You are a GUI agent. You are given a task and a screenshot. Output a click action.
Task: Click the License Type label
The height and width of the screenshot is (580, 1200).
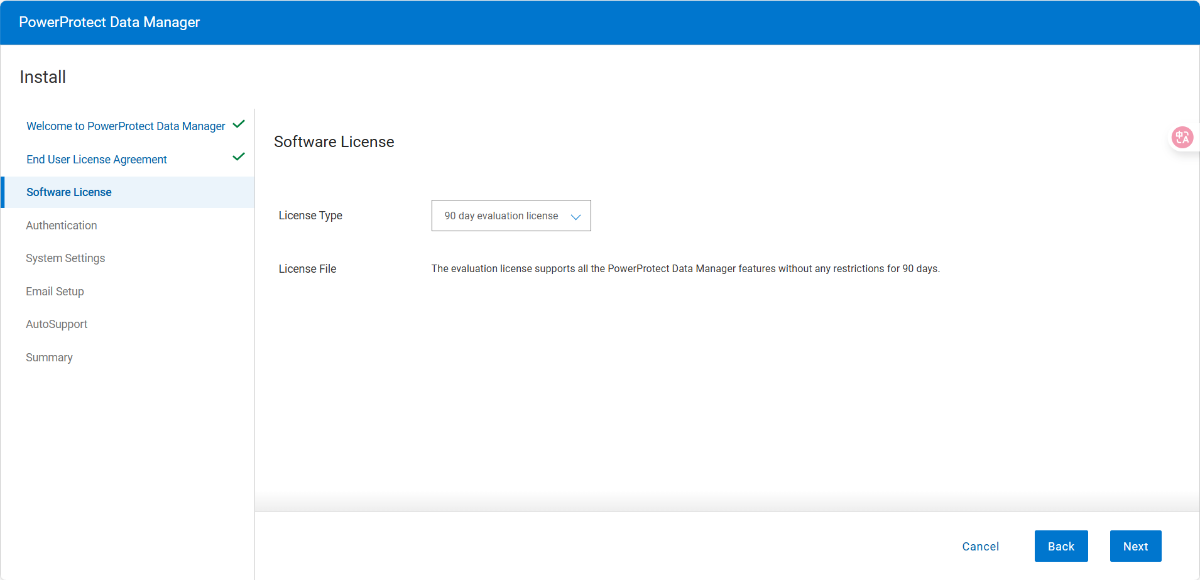pos(311,216)
